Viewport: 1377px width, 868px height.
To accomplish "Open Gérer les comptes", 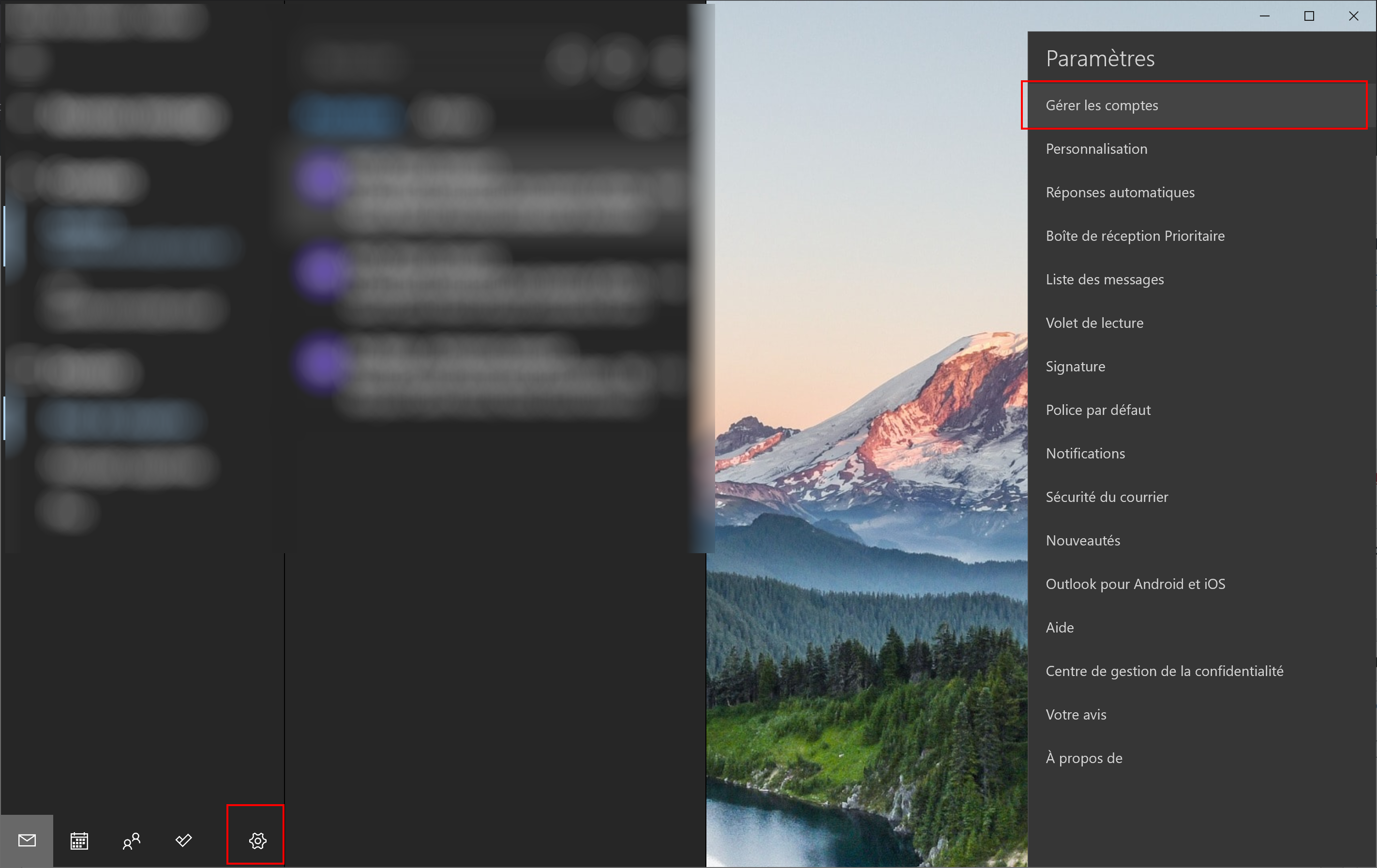I will pos(1101,106).
